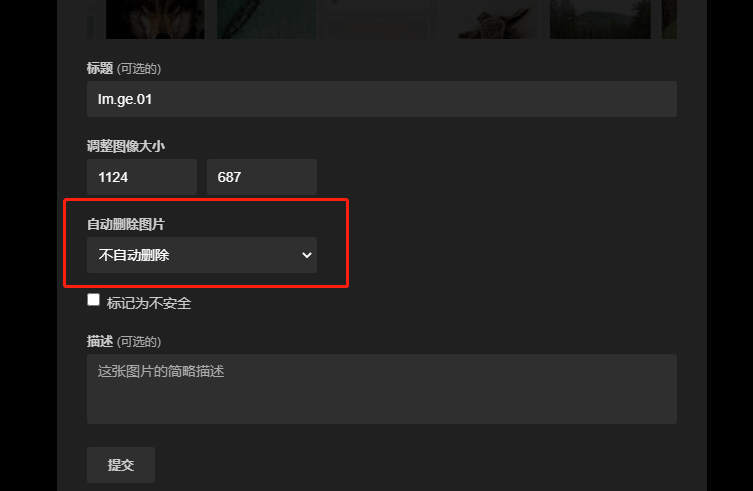The width and height of the screenshot is (753, 491).
Task: Click the dropdown chevron arrow for auto-delete
Action: 306,255
